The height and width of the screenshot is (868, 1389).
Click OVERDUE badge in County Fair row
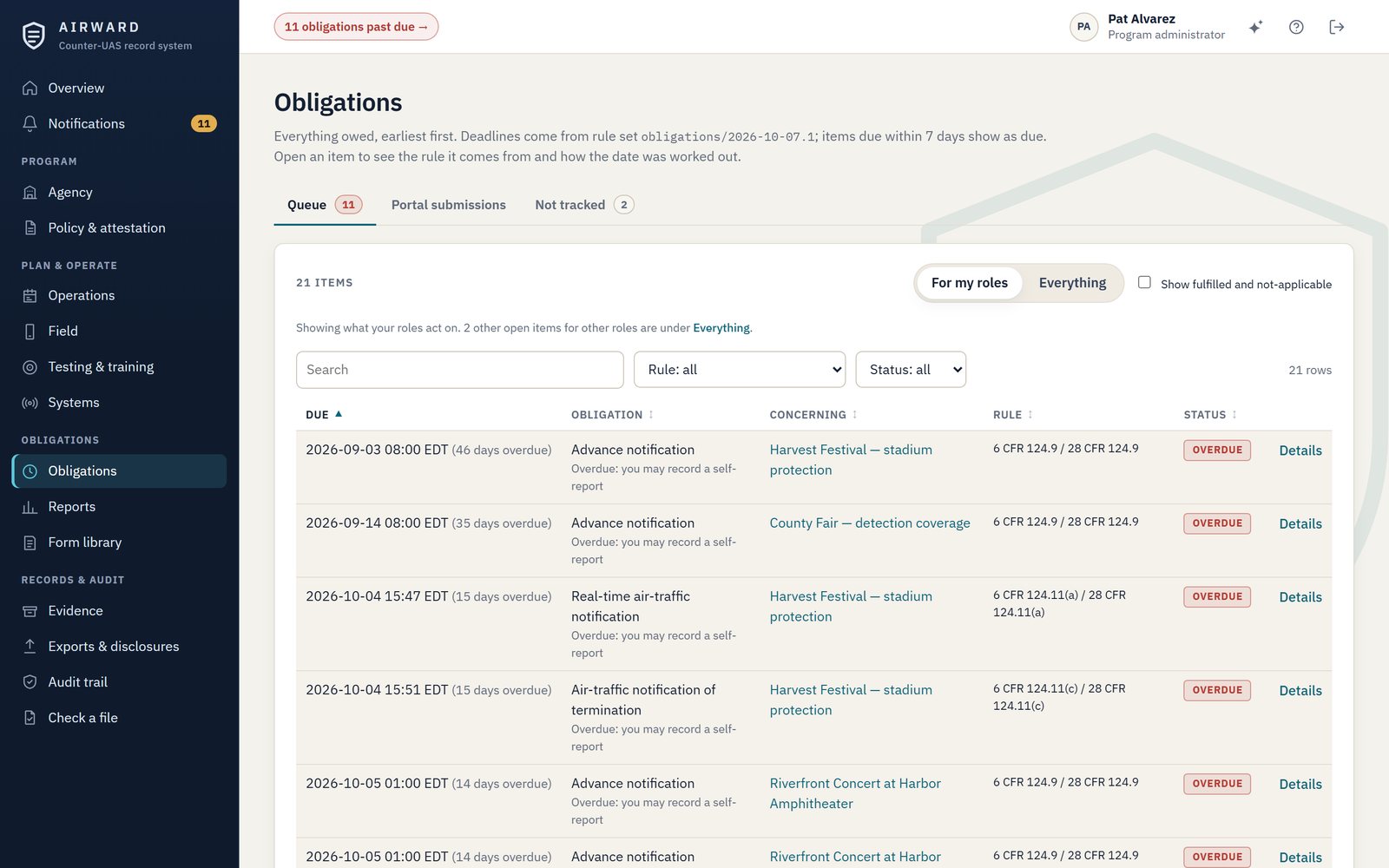(x=1216, y=523)
